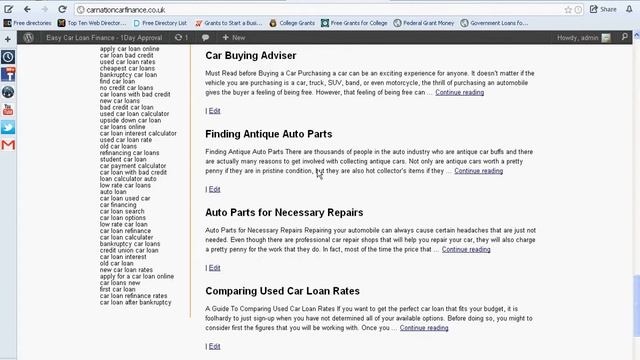Click 'cheapest car loans' tag

[x=127, y=68]
